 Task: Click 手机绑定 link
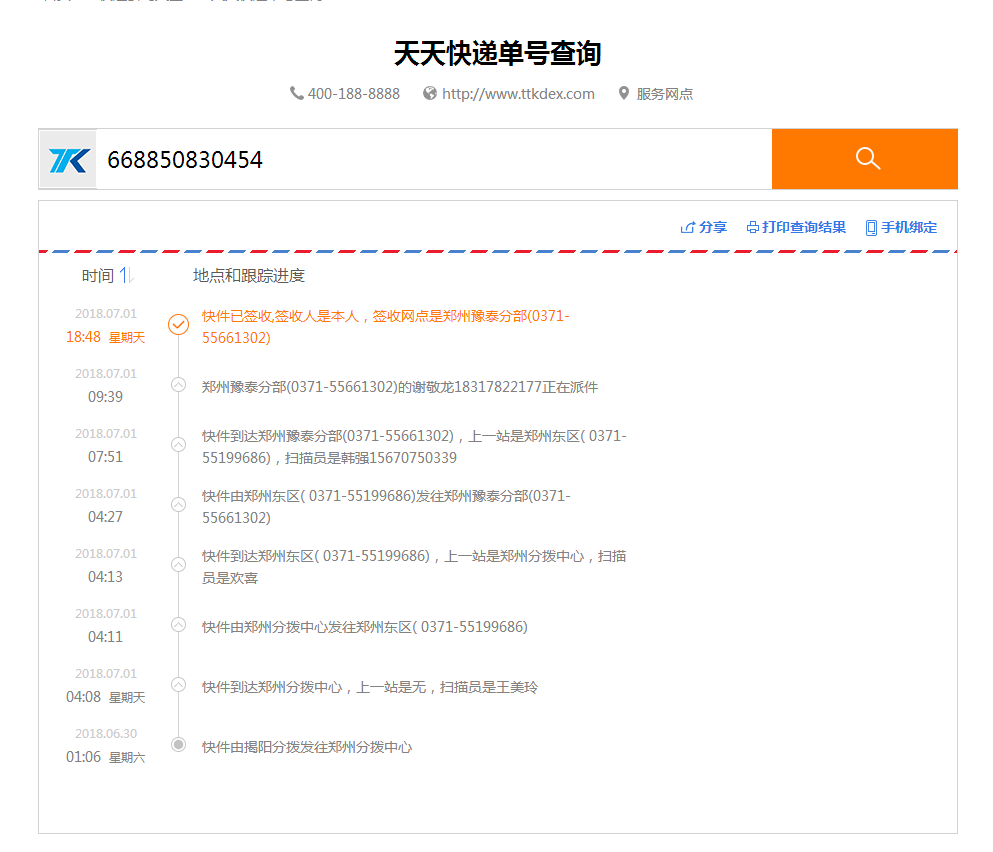pyautogui.click(x=909, y=227)
